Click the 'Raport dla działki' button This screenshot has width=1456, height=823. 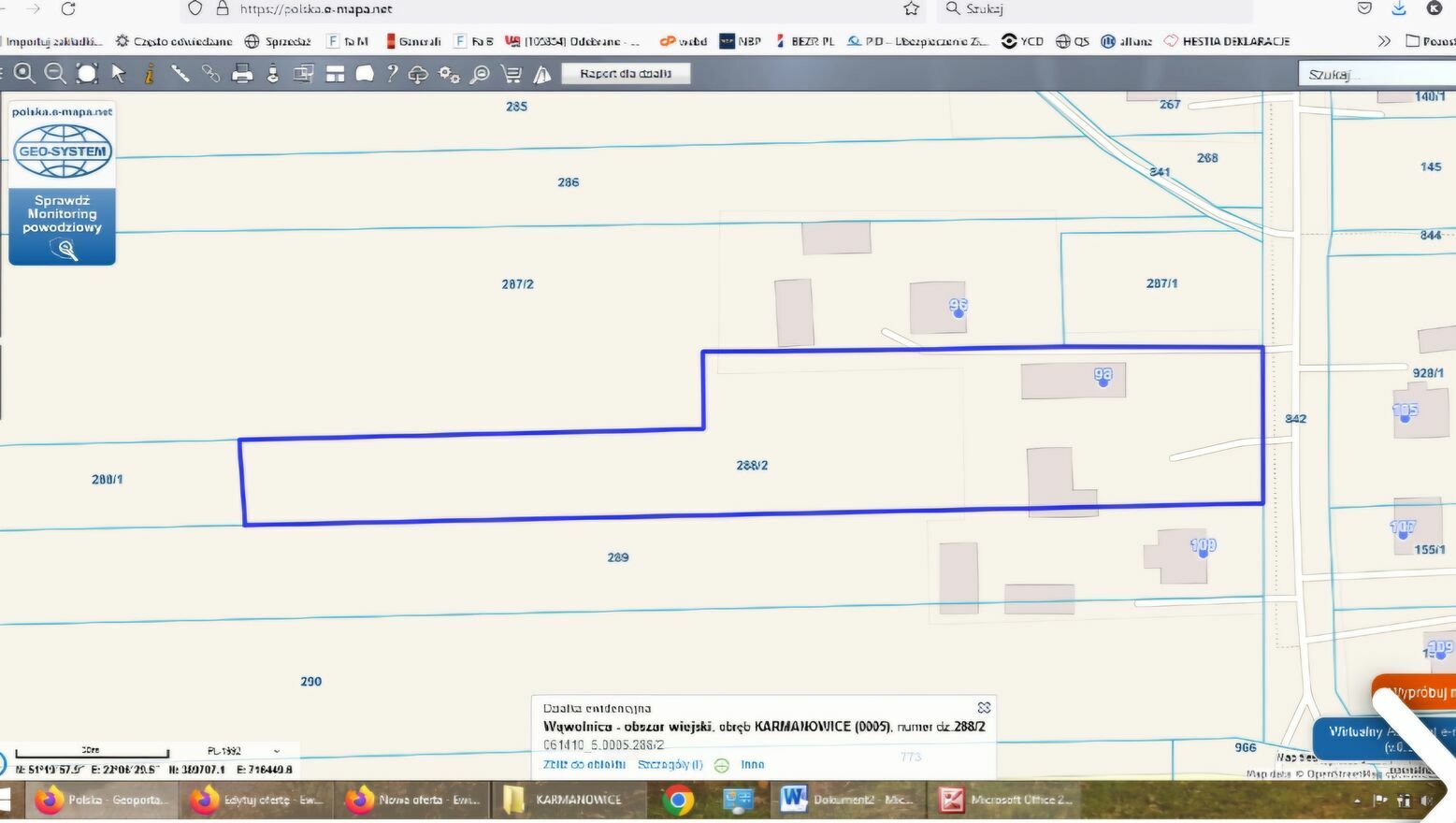tap(626, 74)
